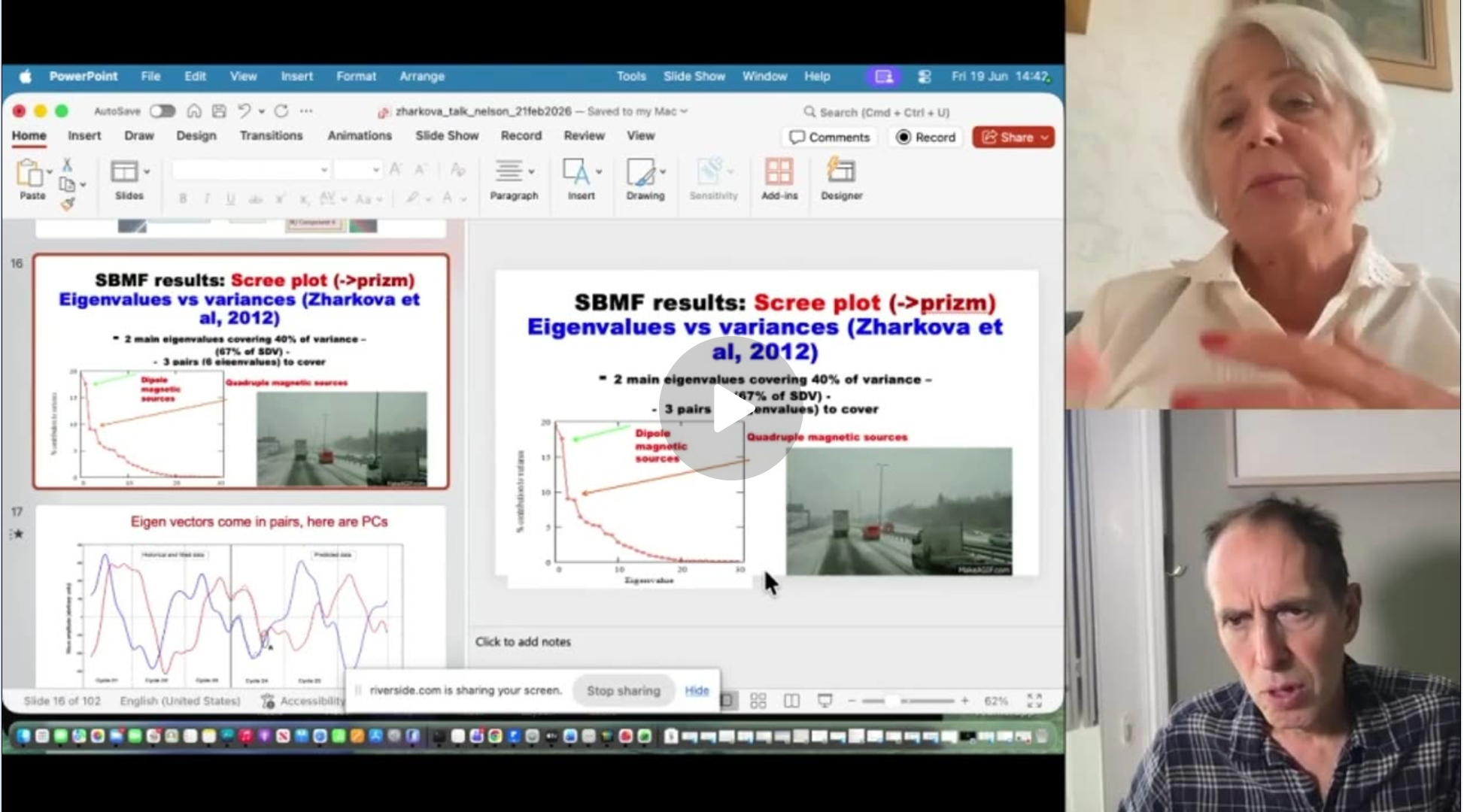Click the Home icon in title bar
This screenshot has height=812, width=1464.
tap(194, 111)
